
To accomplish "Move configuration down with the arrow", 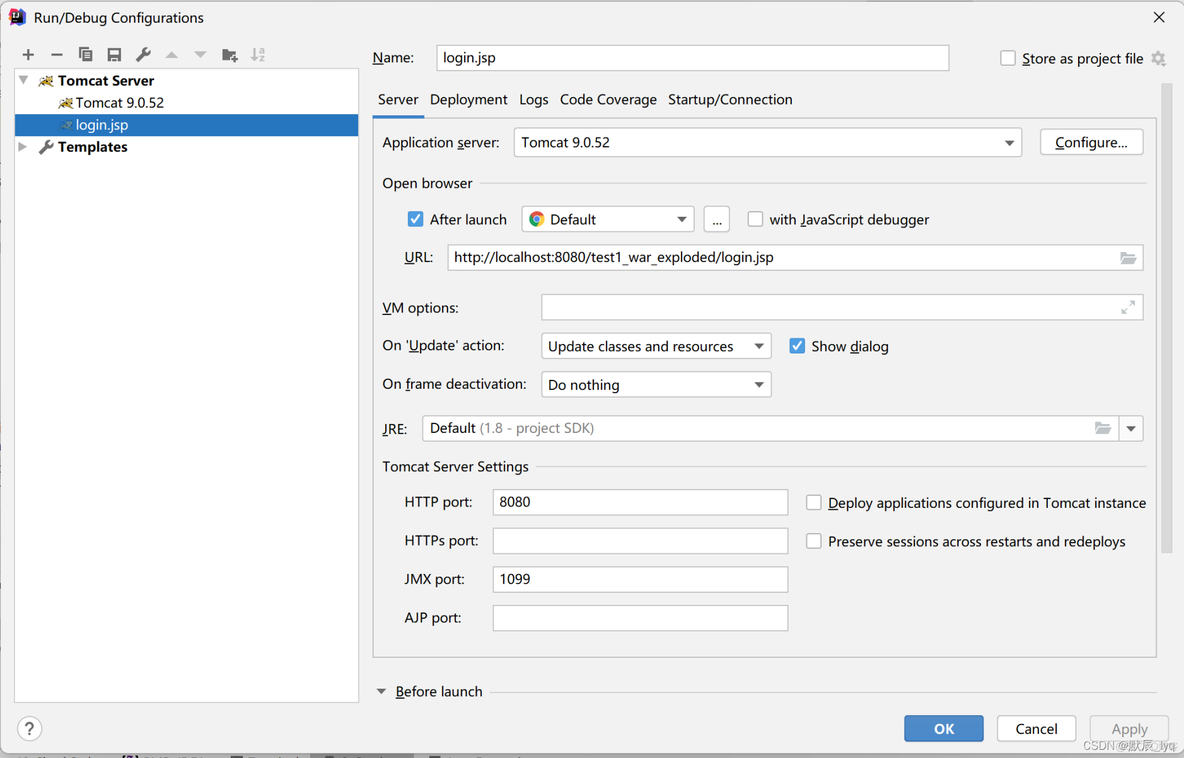I will click(x=200, y=54).
